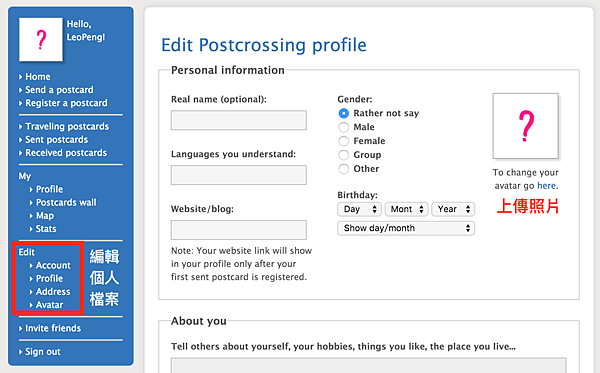Open the birthday Day dropdown

point(359,209)
